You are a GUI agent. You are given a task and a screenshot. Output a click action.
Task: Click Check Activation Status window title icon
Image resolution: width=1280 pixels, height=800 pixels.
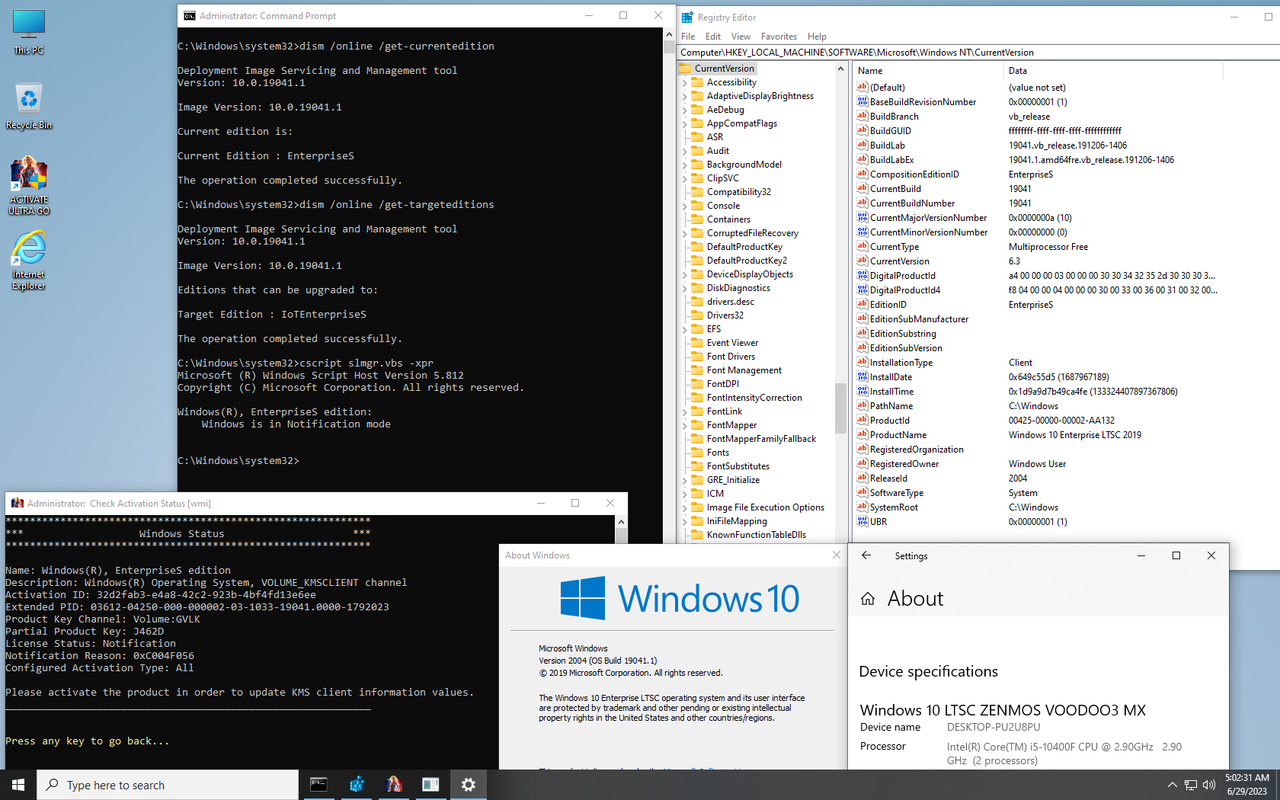pyautogui.click(x=17, y=503)
